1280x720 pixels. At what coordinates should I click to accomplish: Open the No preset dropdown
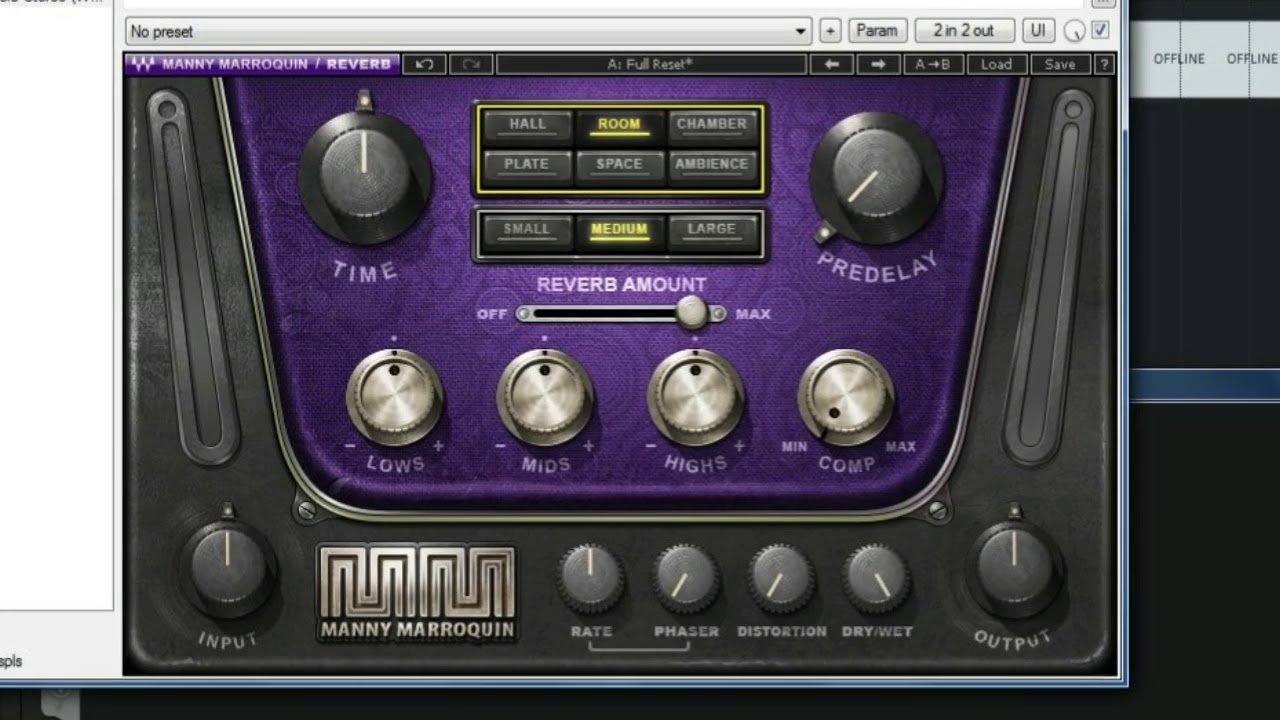click(x=468, y=31)
